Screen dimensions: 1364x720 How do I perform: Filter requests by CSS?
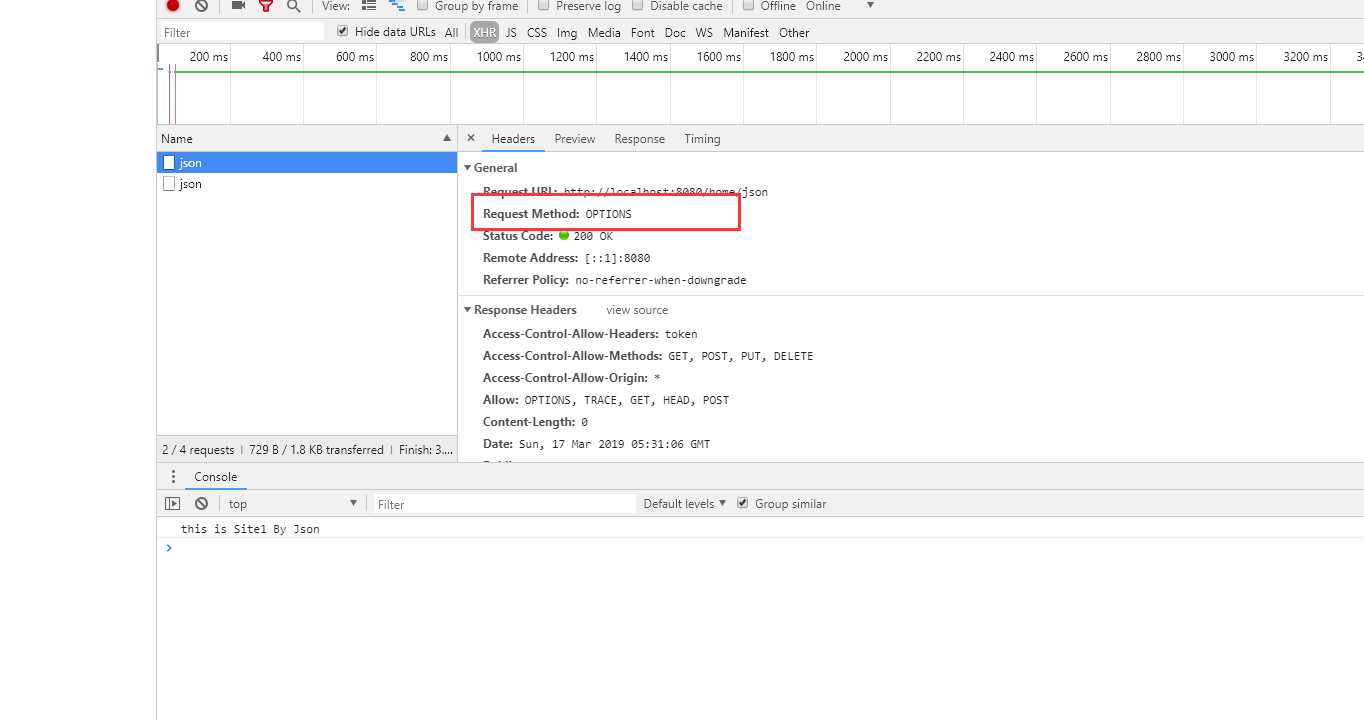tap(537, 32)
